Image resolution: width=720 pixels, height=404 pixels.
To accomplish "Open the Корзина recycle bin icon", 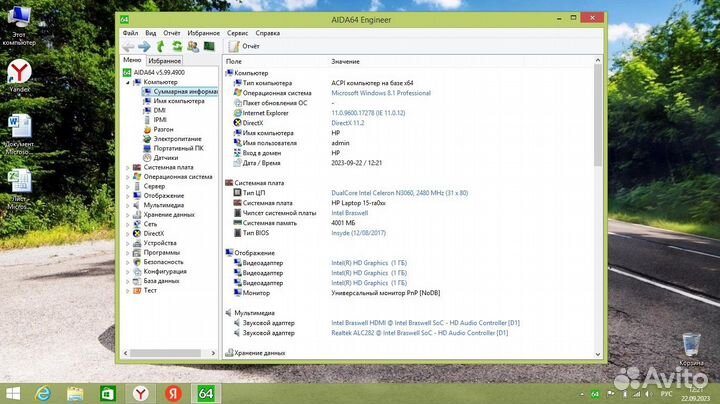I will coord(691,349).
